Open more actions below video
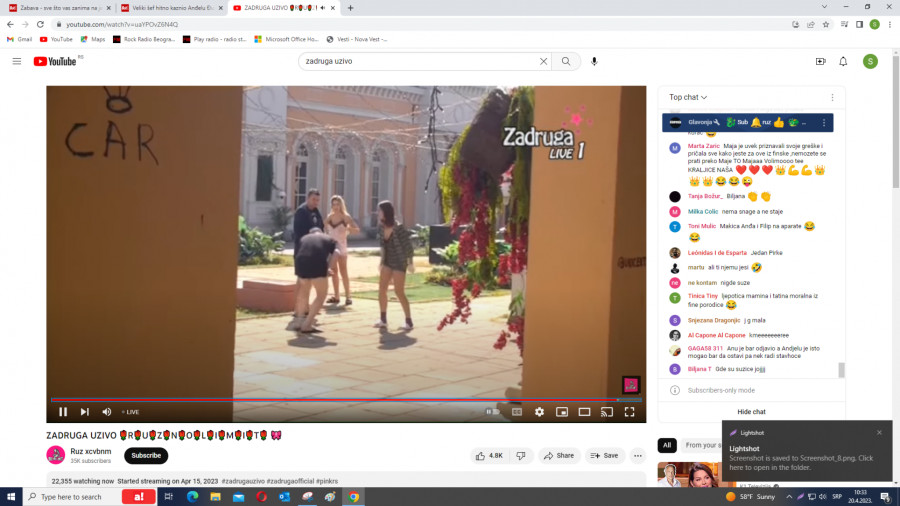This screenshot has width=900, height=506. click(x=637, y=455)
